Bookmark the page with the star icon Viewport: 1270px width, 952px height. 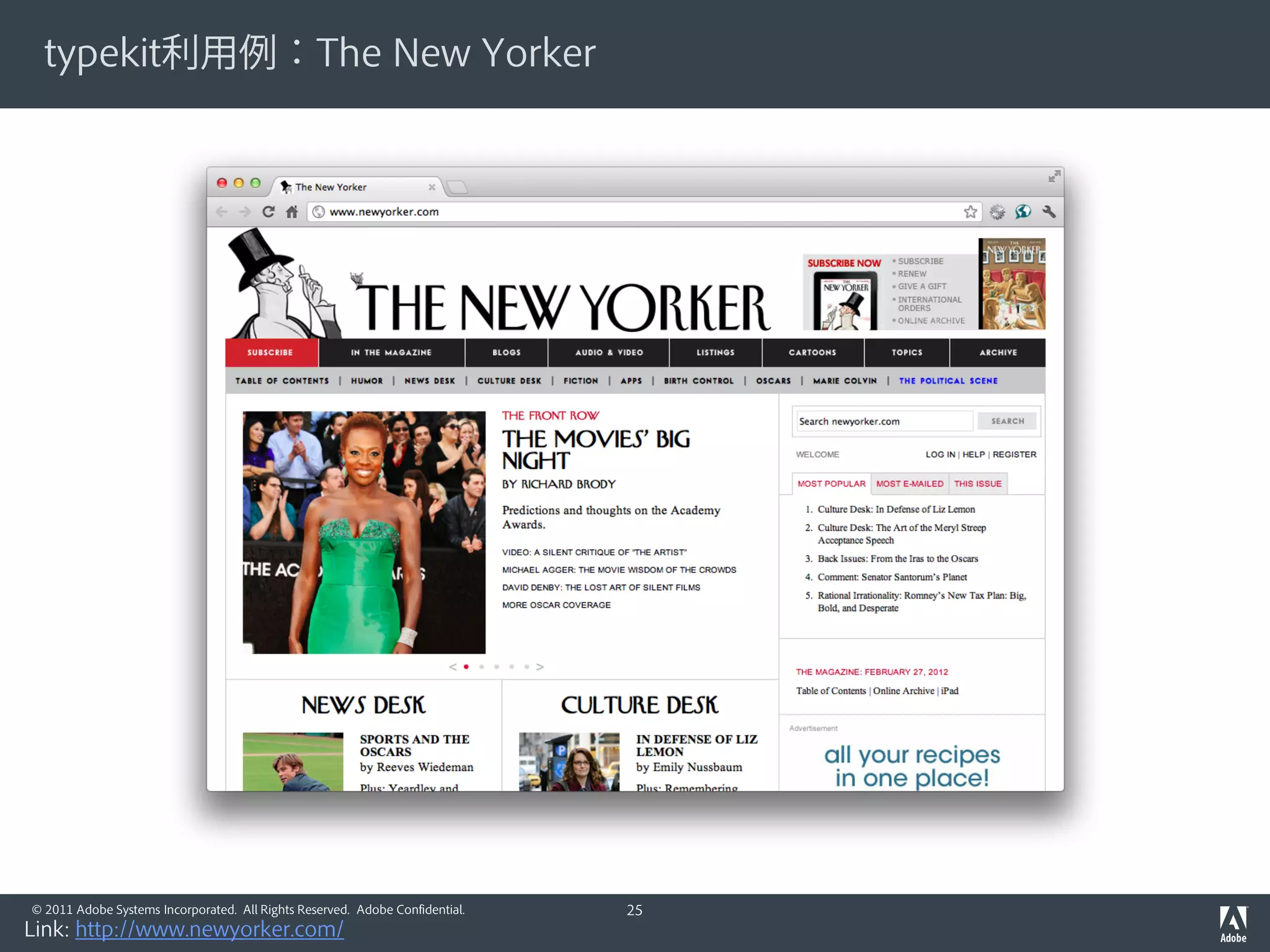(970, 212)
